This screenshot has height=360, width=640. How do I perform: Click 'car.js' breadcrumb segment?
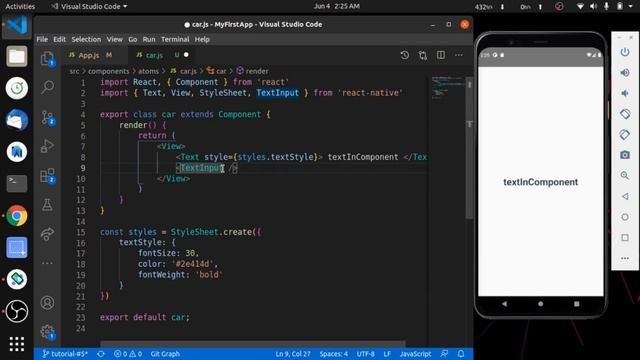(184, 71)
